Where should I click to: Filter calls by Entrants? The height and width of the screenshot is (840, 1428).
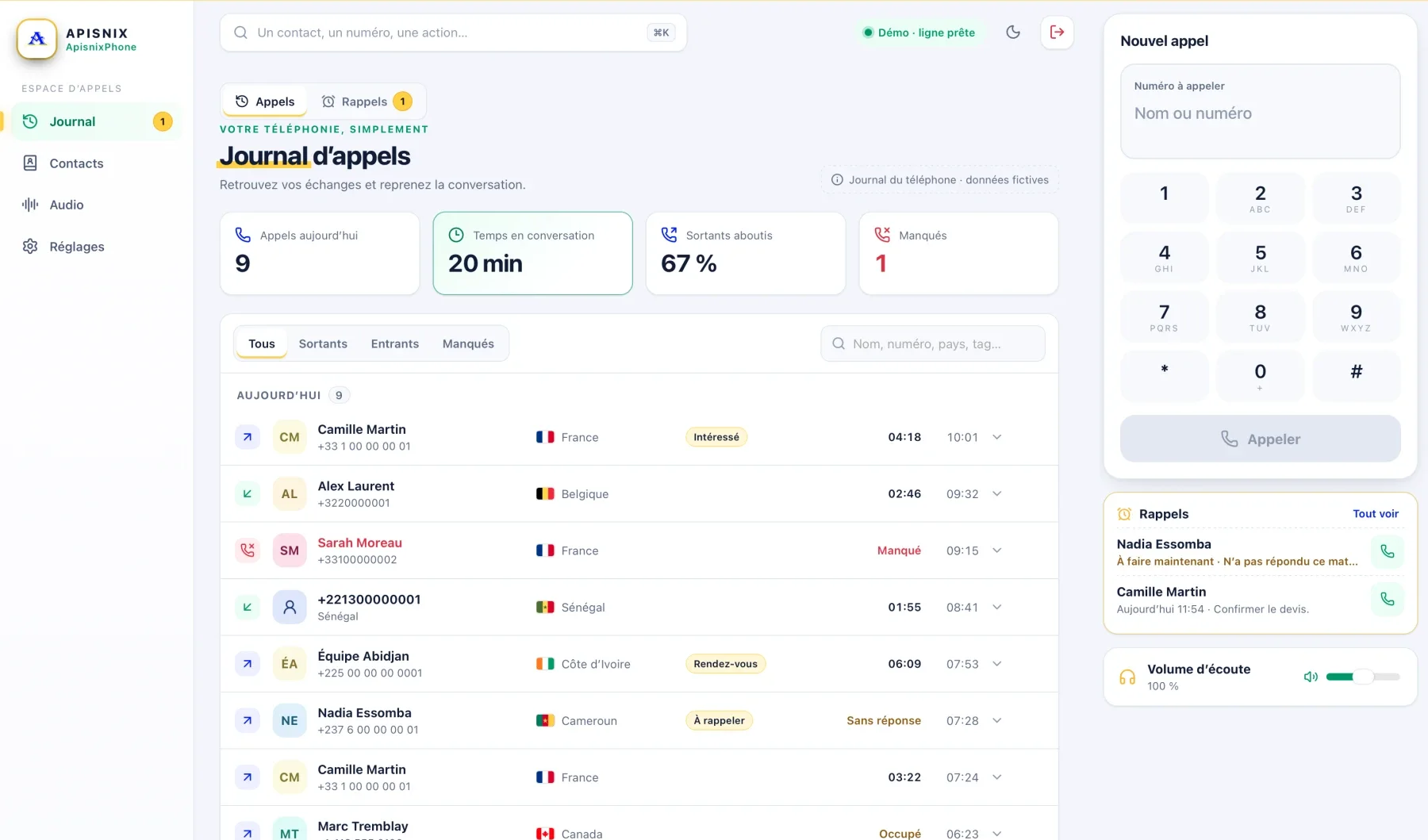[x=394, y=343]
